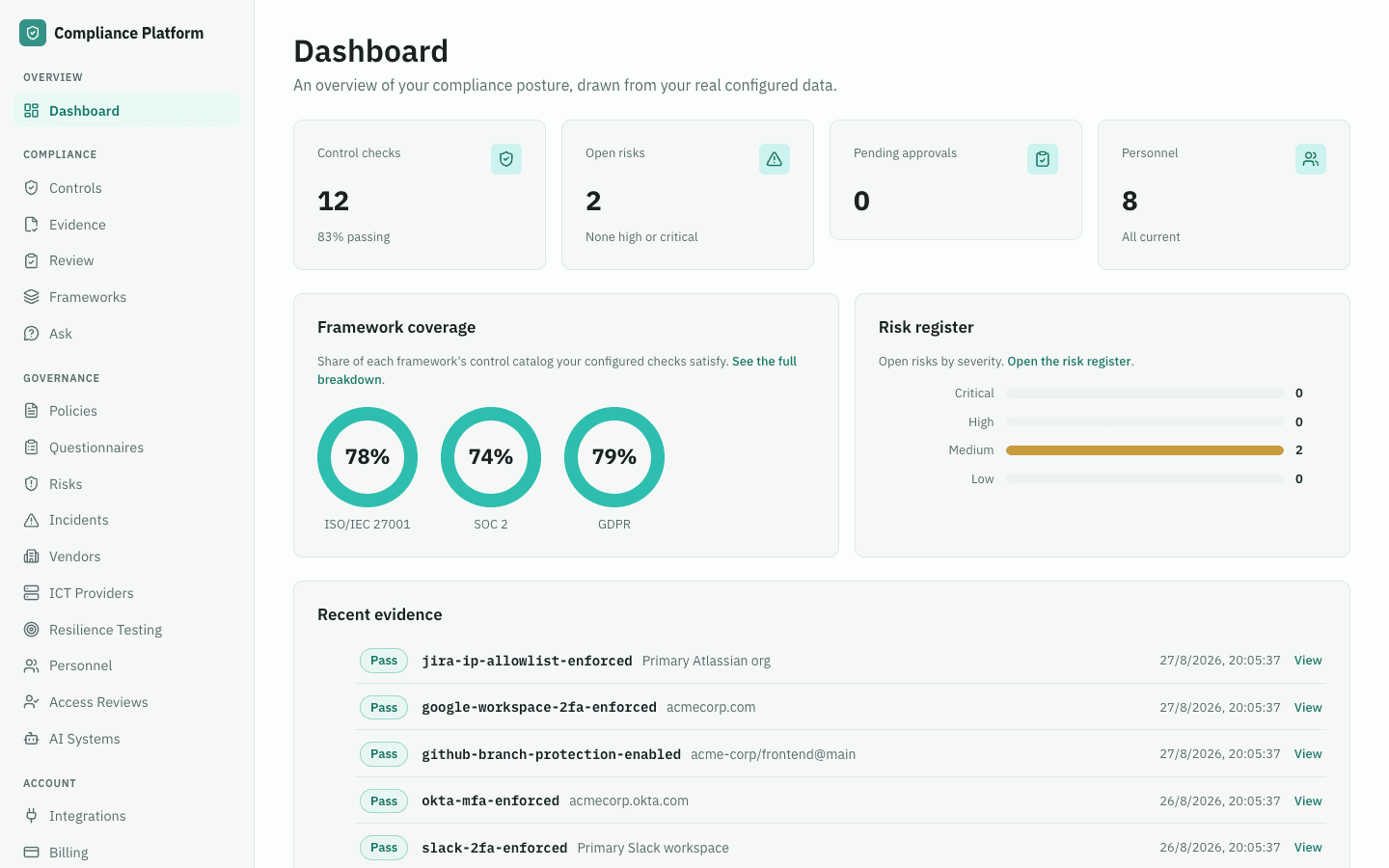This screenshot has height=868, width=1389.
Task: Click the Incidents warning triangle icon
Action: tap(32, 520)
